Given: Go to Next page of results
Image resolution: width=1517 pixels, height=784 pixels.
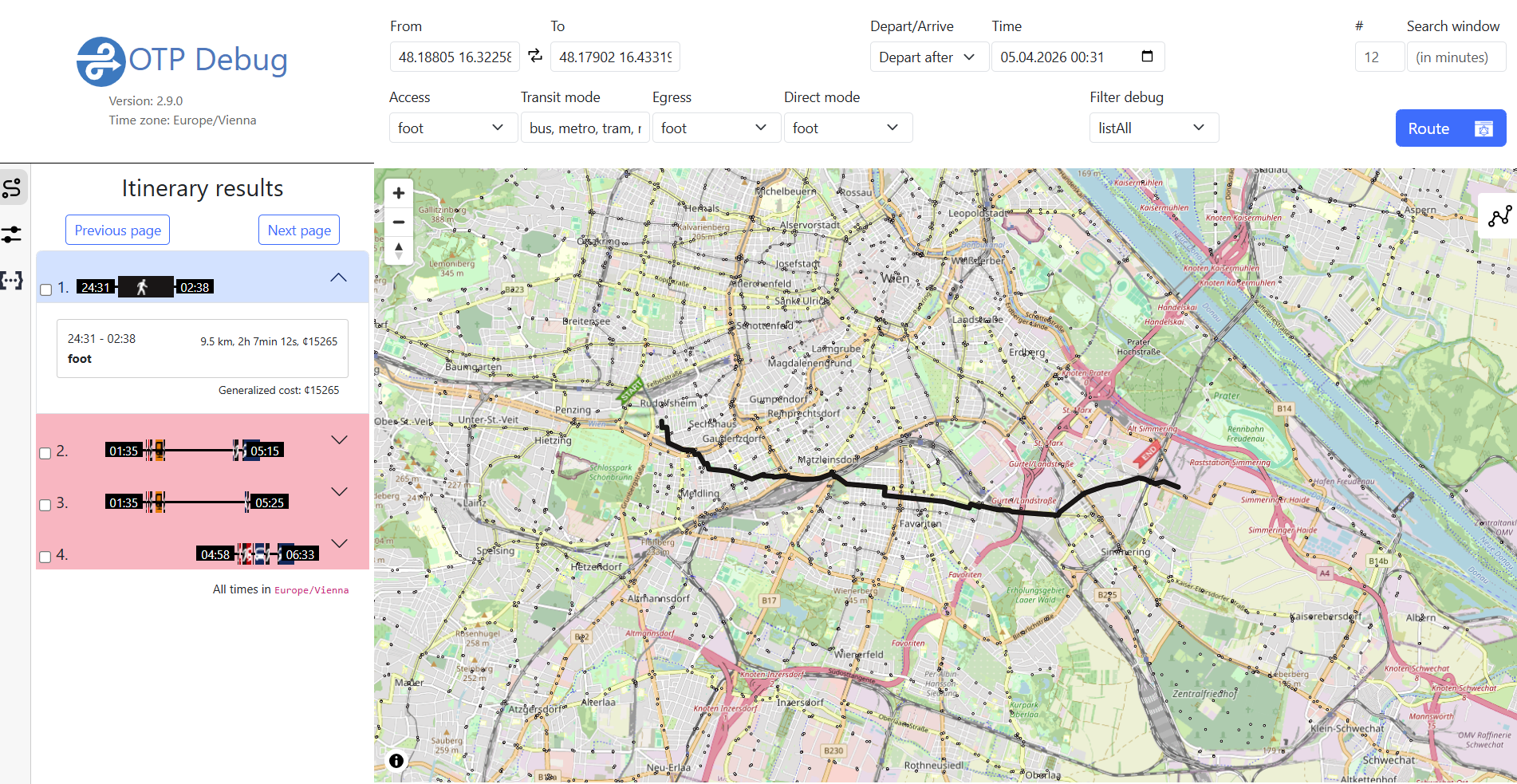Looking at the screenshot, I should 299,230.
